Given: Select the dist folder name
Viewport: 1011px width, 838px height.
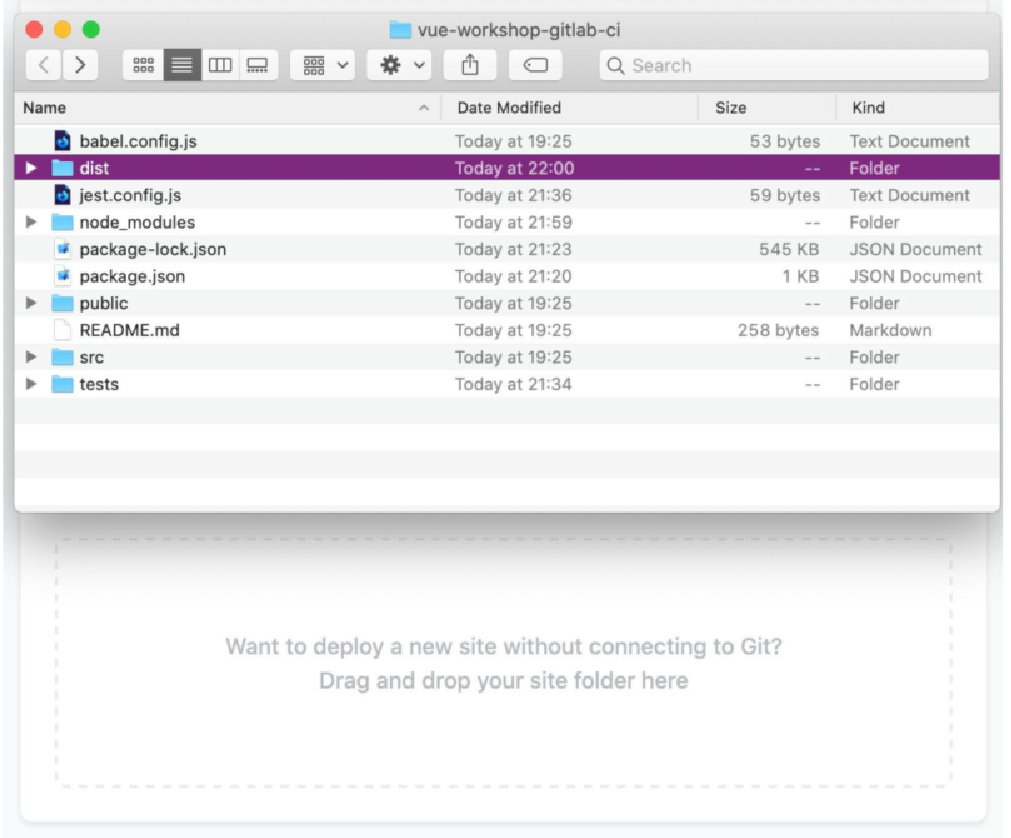Looking at the screenshot, I should (x=94, y=168).
